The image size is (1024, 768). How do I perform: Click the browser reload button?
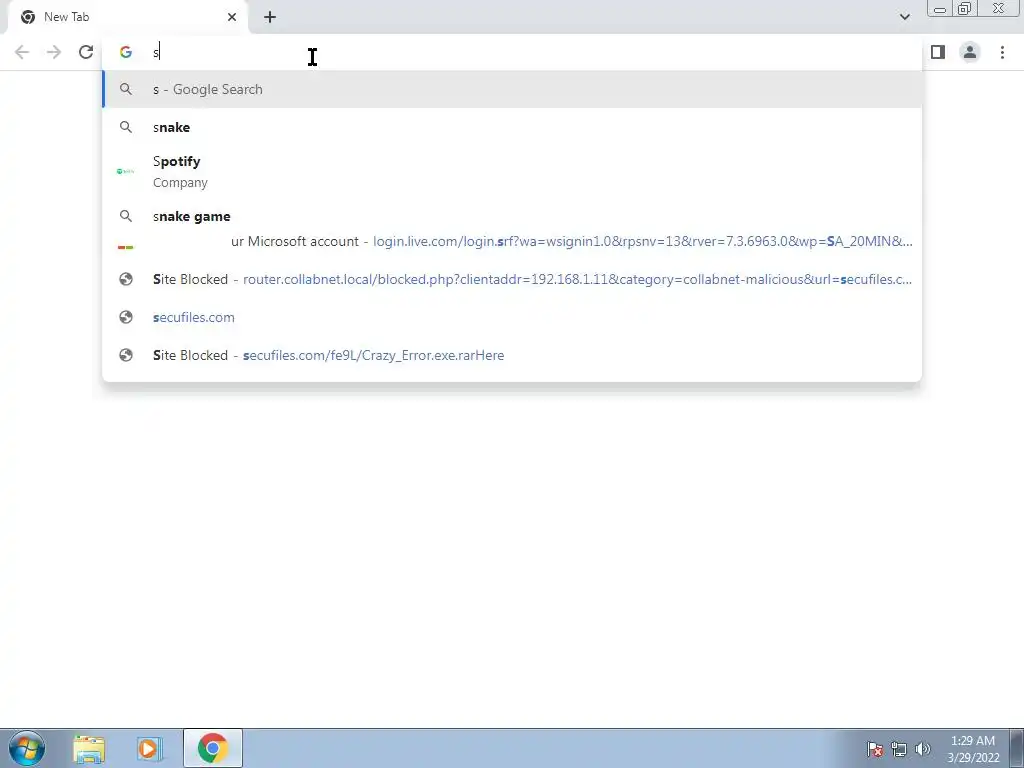[86, 52]
